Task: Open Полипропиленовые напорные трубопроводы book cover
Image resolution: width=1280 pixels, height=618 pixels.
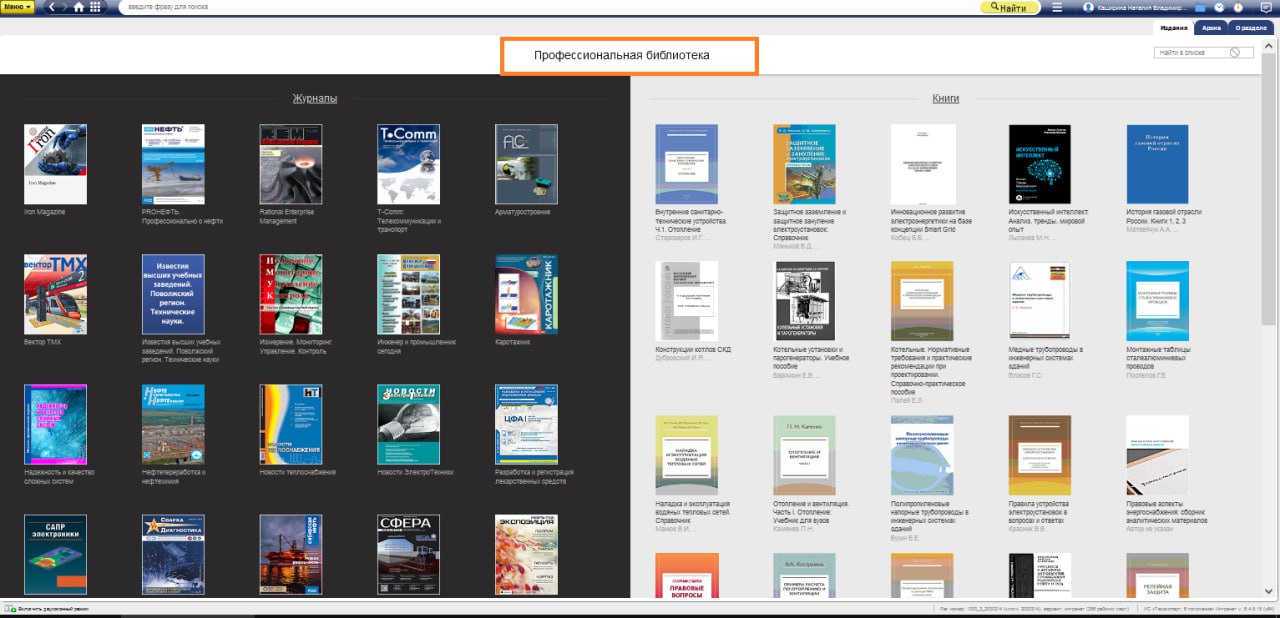Action: point(922,455)
